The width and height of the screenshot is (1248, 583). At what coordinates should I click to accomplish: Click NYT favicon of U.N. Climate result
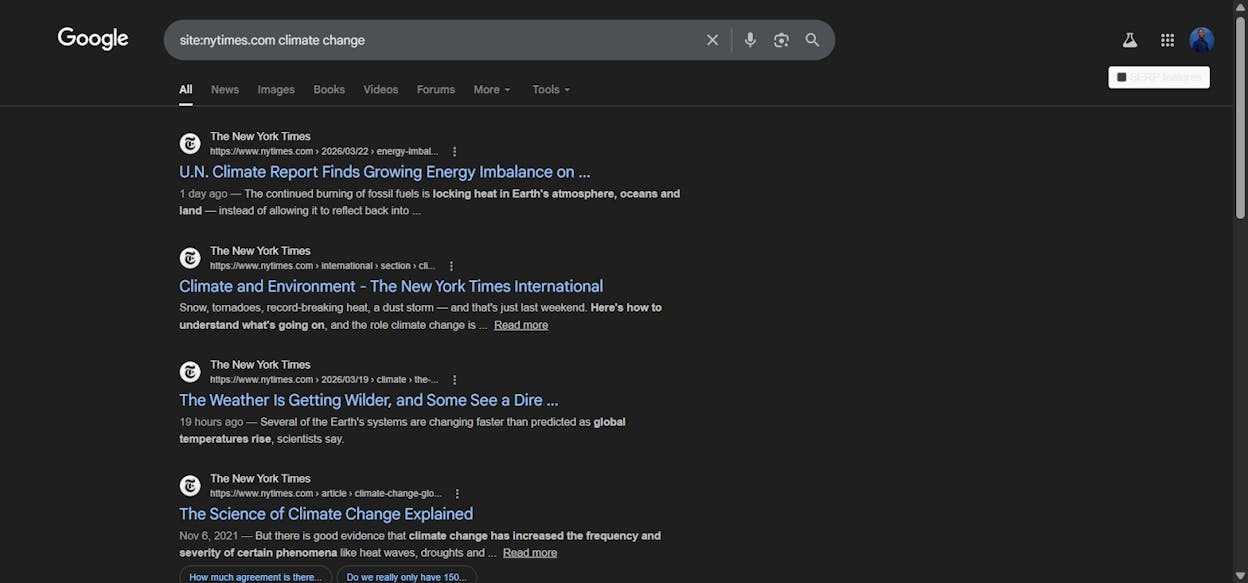pos(190,144)
